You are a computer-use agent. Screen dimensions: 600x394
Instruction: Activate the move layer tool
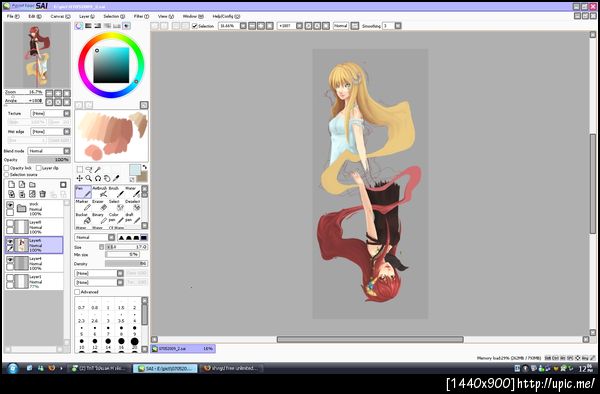point(80,178)
